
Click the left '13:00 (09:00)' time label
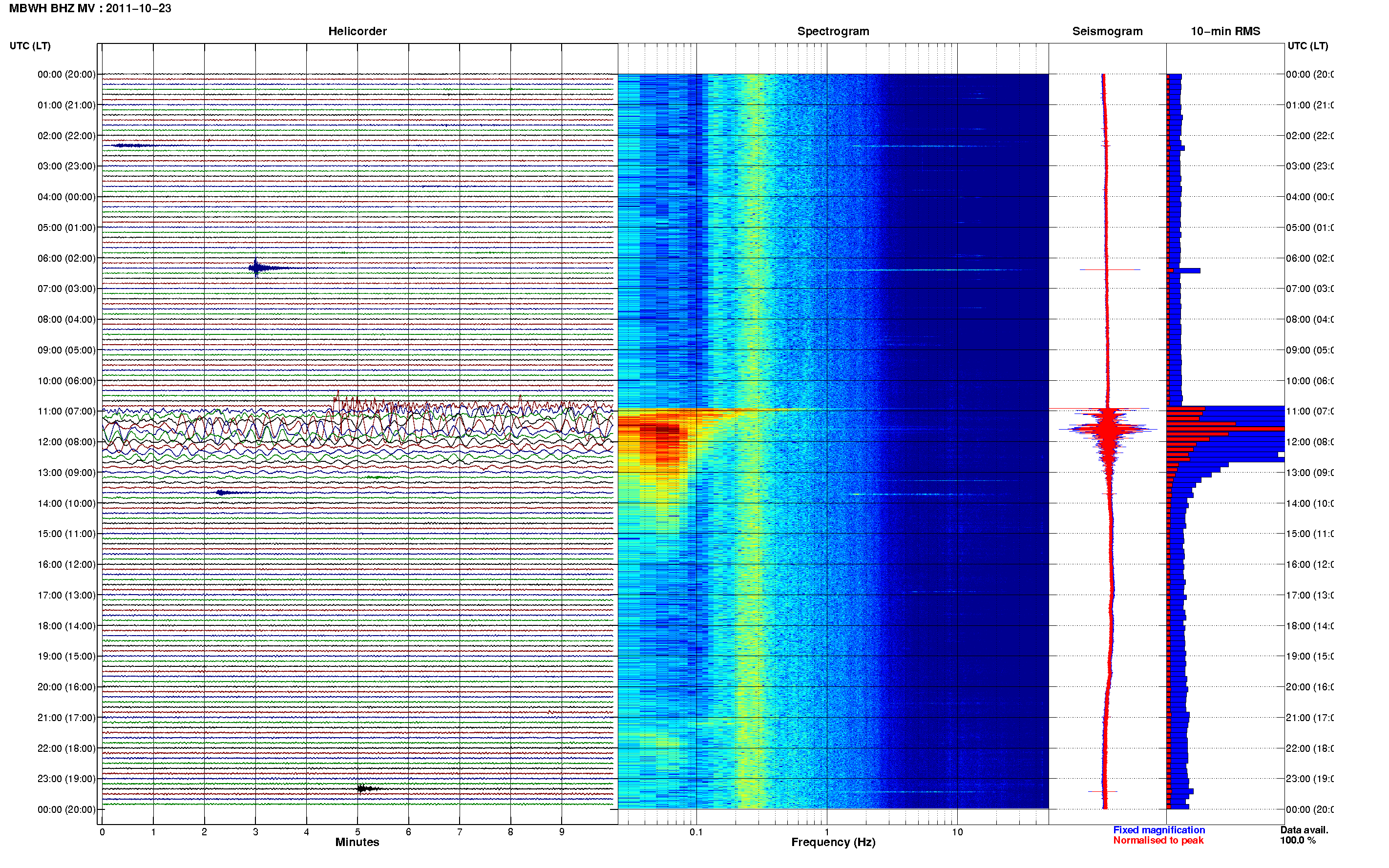click(x=66, y=473)
